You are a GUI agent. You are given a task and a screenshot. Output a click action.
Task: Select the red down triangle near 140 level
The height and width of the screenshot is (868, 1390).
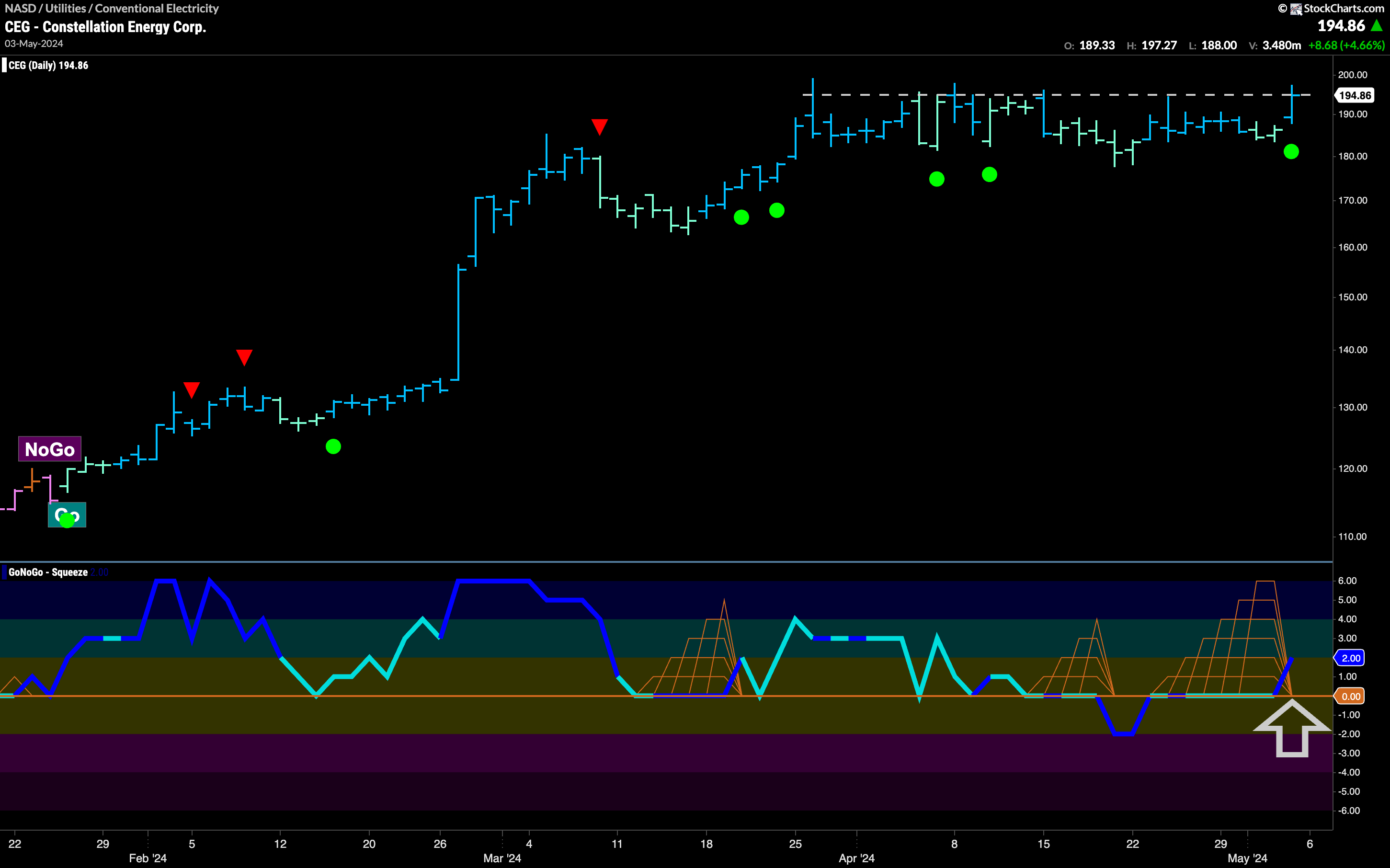[x=244, y=357]
